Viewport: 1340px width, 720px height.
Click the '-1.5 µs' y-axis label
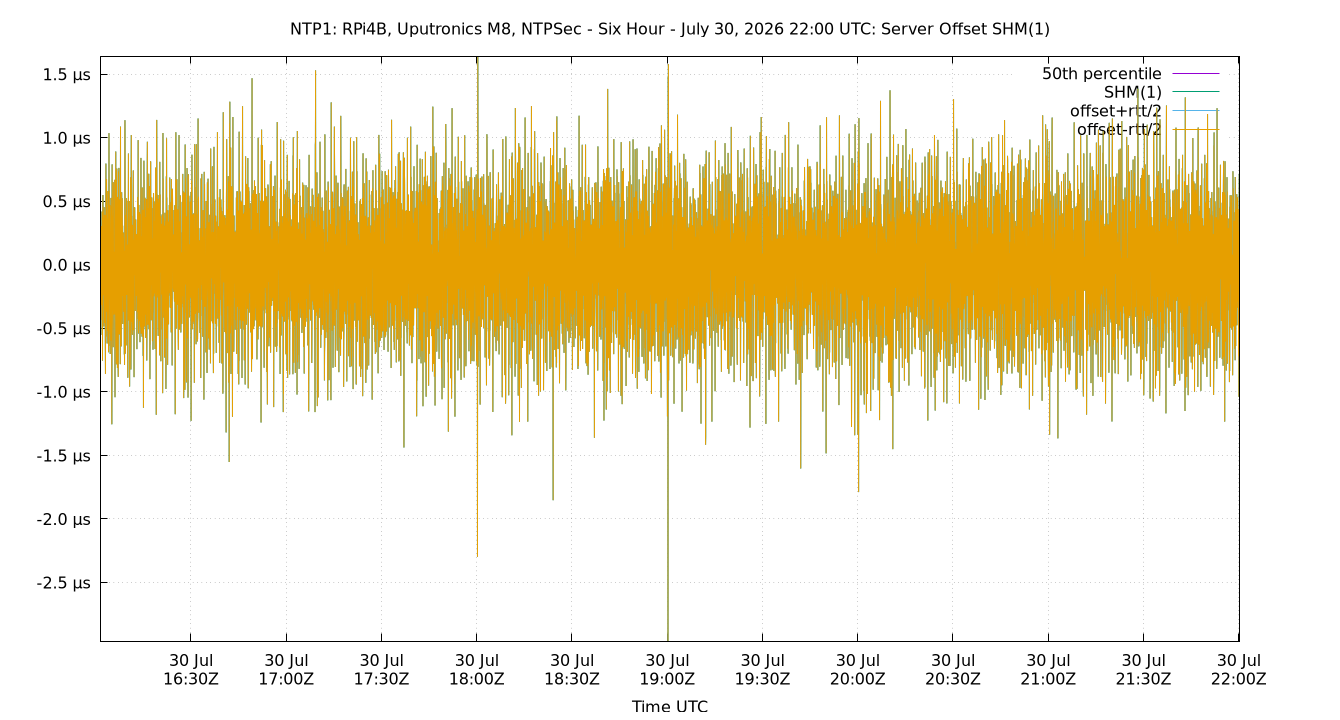66,456
